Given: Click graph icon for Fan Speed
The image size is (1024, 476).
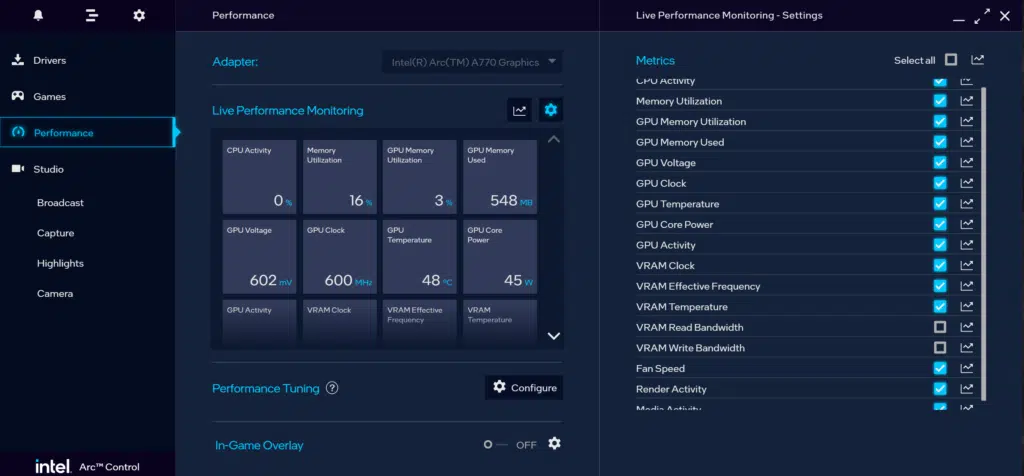Looking at the screenshot, I should [967, 368].
